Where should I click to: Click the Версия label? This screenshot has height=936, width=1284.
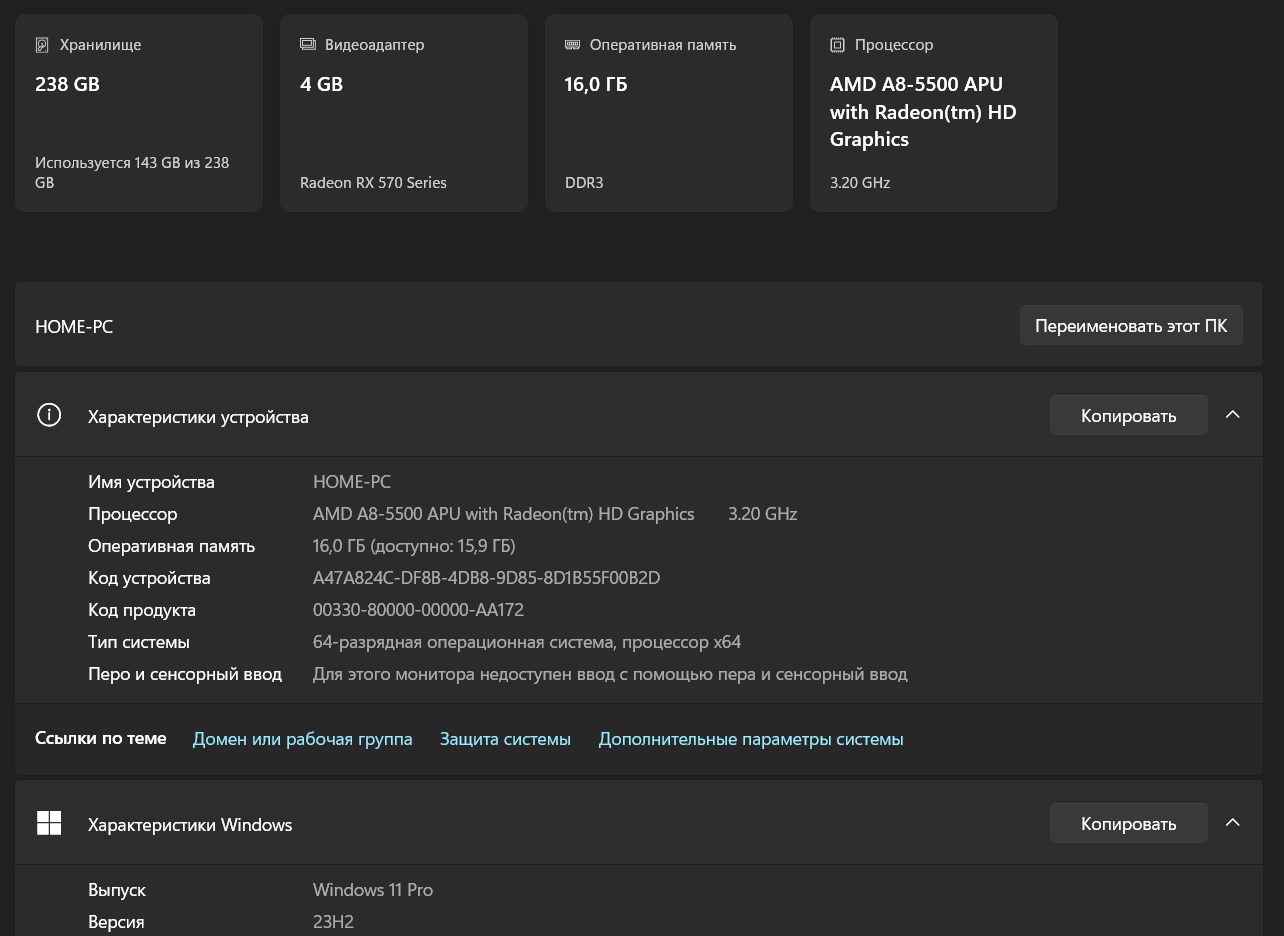tap(116, 922)
